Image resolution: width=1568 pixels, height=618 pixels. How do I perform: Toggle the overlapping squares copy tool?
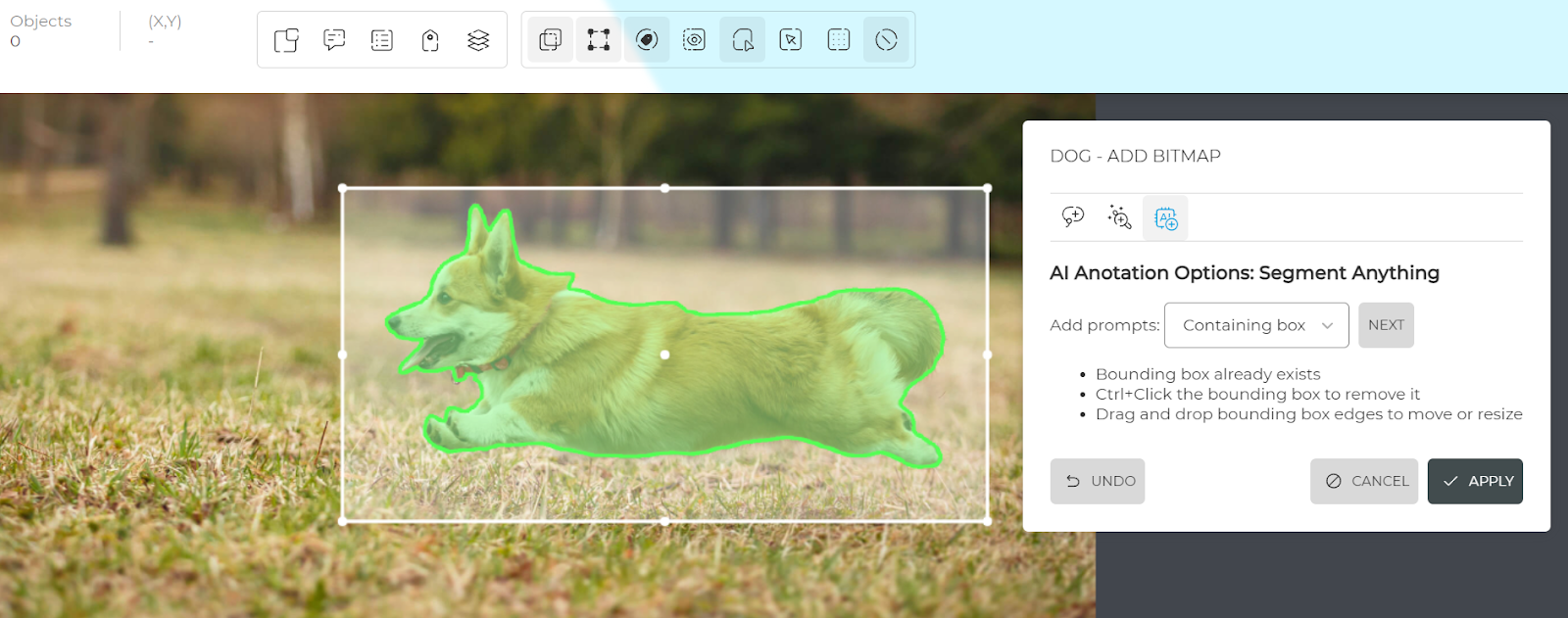pos(551,40)
